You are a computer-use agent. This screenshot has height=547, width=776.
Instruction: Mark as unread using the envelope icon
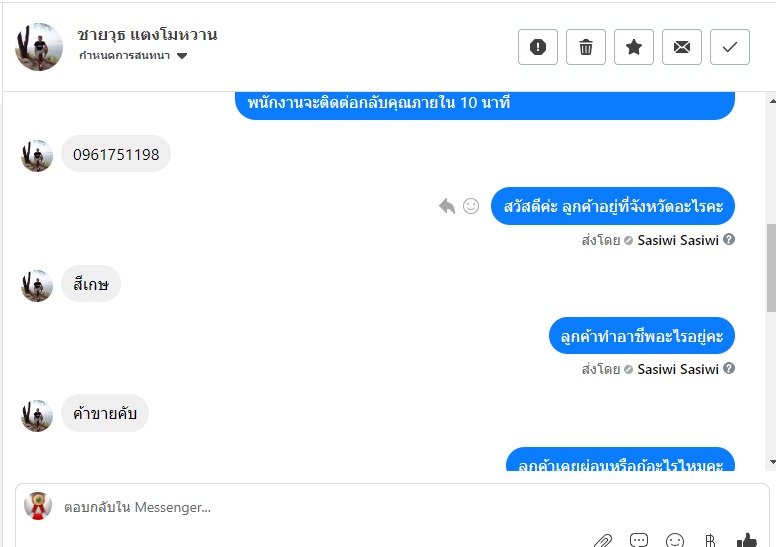coord(681,47)
